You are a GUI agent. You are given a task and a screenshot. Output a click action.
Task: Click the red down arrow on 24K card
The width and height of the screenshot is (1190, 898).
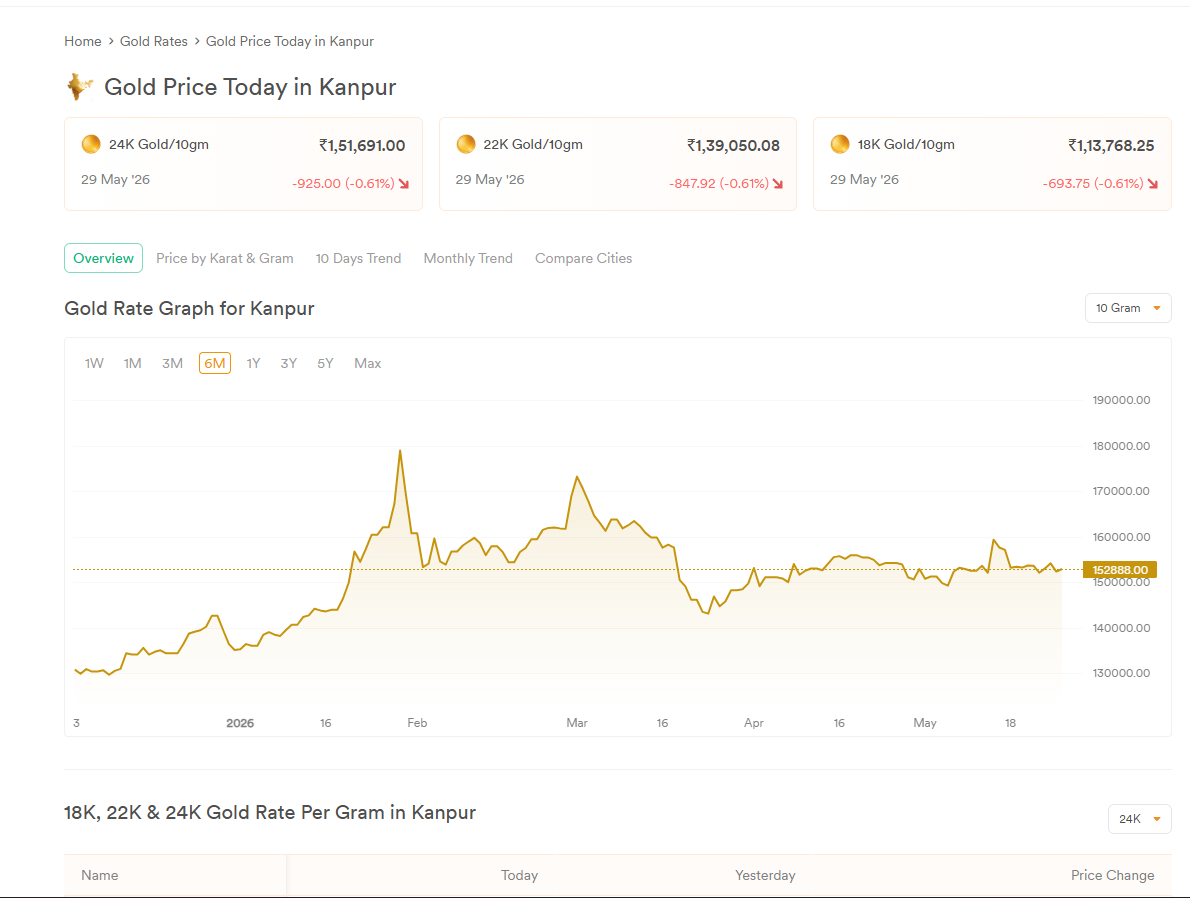pyautogui.click(x=404, y=184)
